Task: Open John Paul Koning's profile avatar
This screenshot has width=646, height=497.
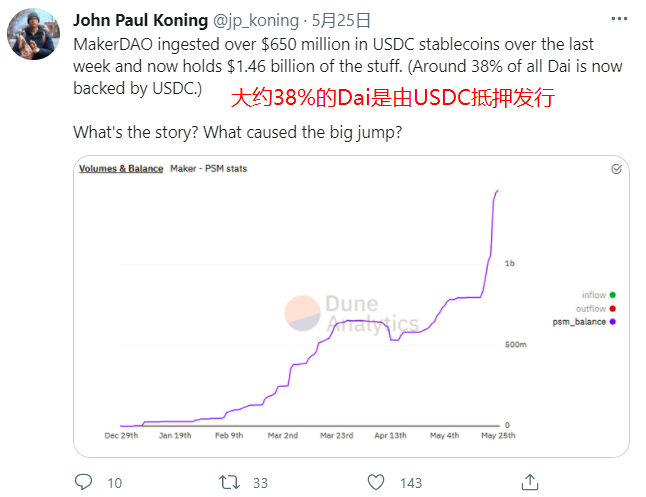Action: point(33,34)
